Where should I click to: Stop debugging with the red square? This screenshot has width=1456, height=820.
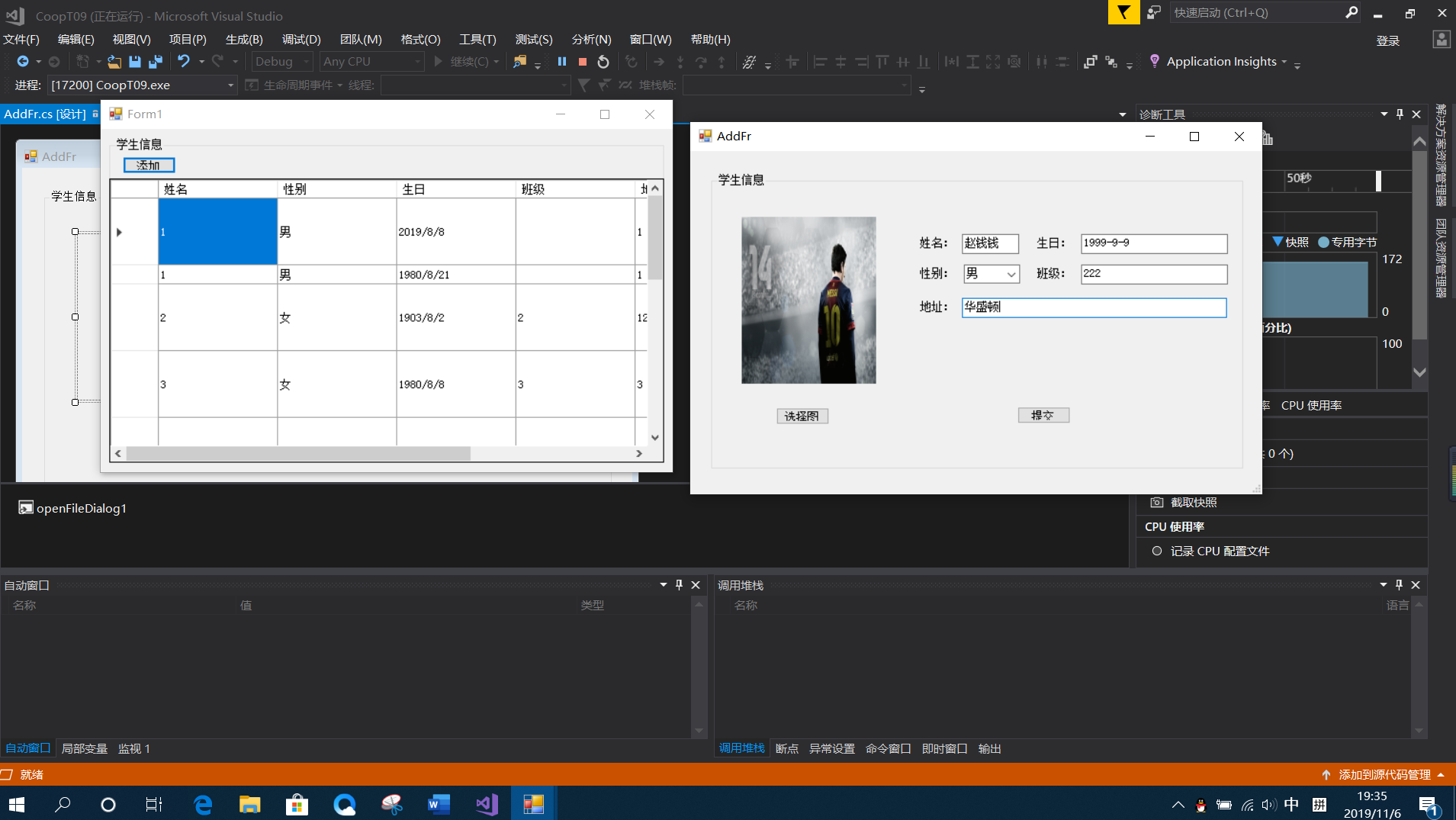pyautogui.click(x=583, y=62)
